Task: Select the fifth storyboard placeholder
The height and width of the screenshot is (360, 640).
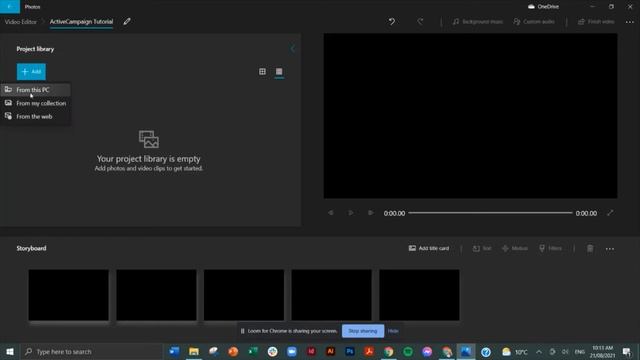Action: [x=419, y=295]
